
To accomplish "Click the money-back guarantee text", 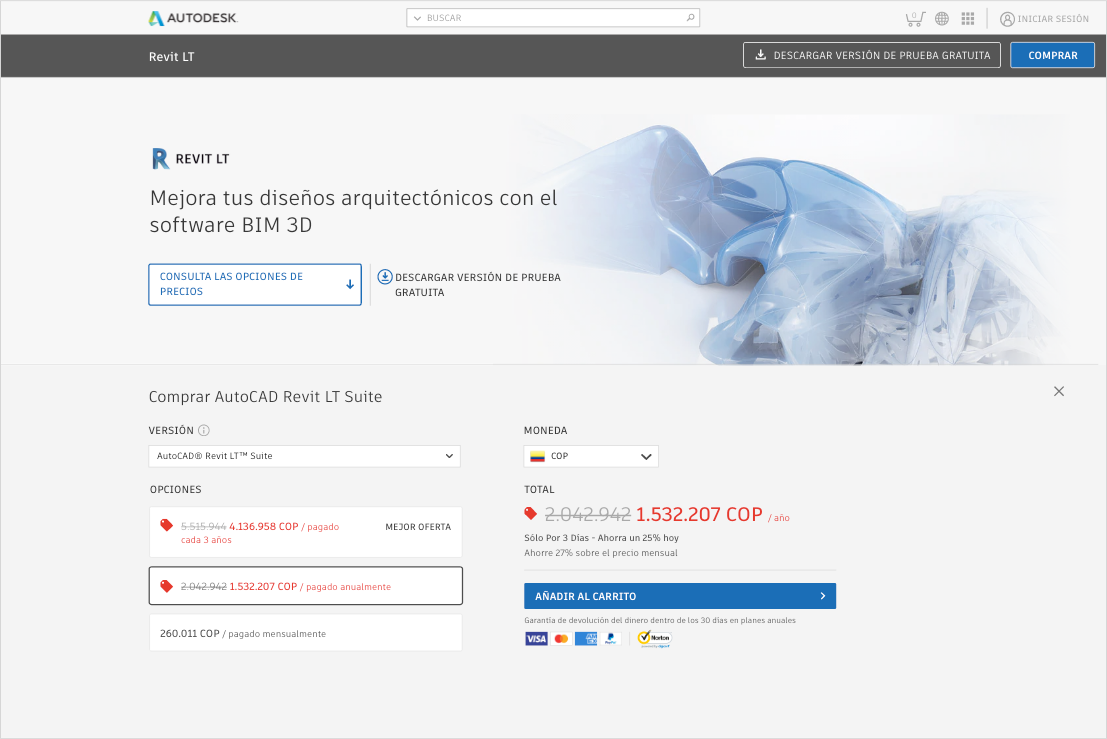I will [659, 620].
